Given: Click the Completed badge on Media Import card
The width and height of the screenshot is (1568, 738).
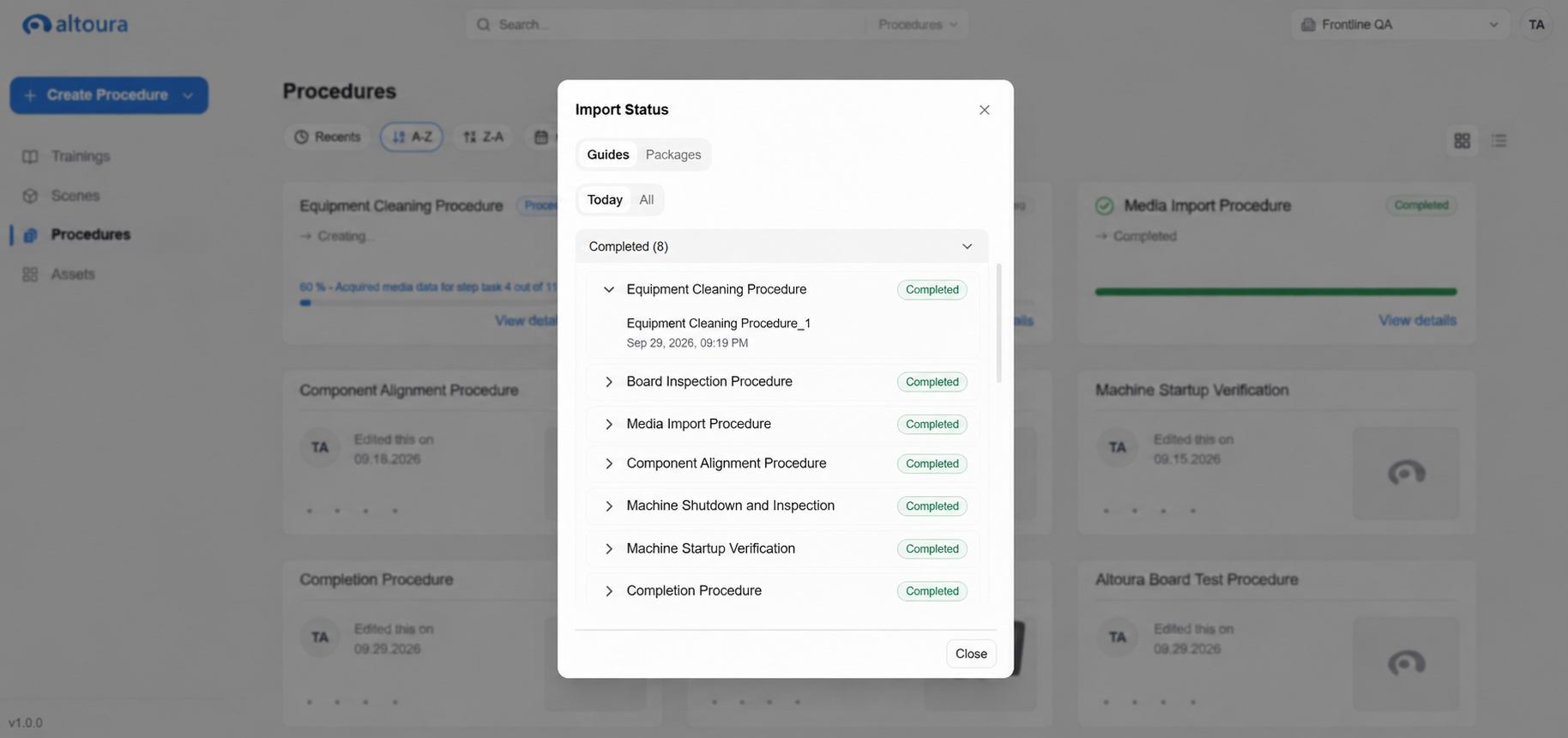Looking at the screenshot, I should click(x=1420, y=205).
